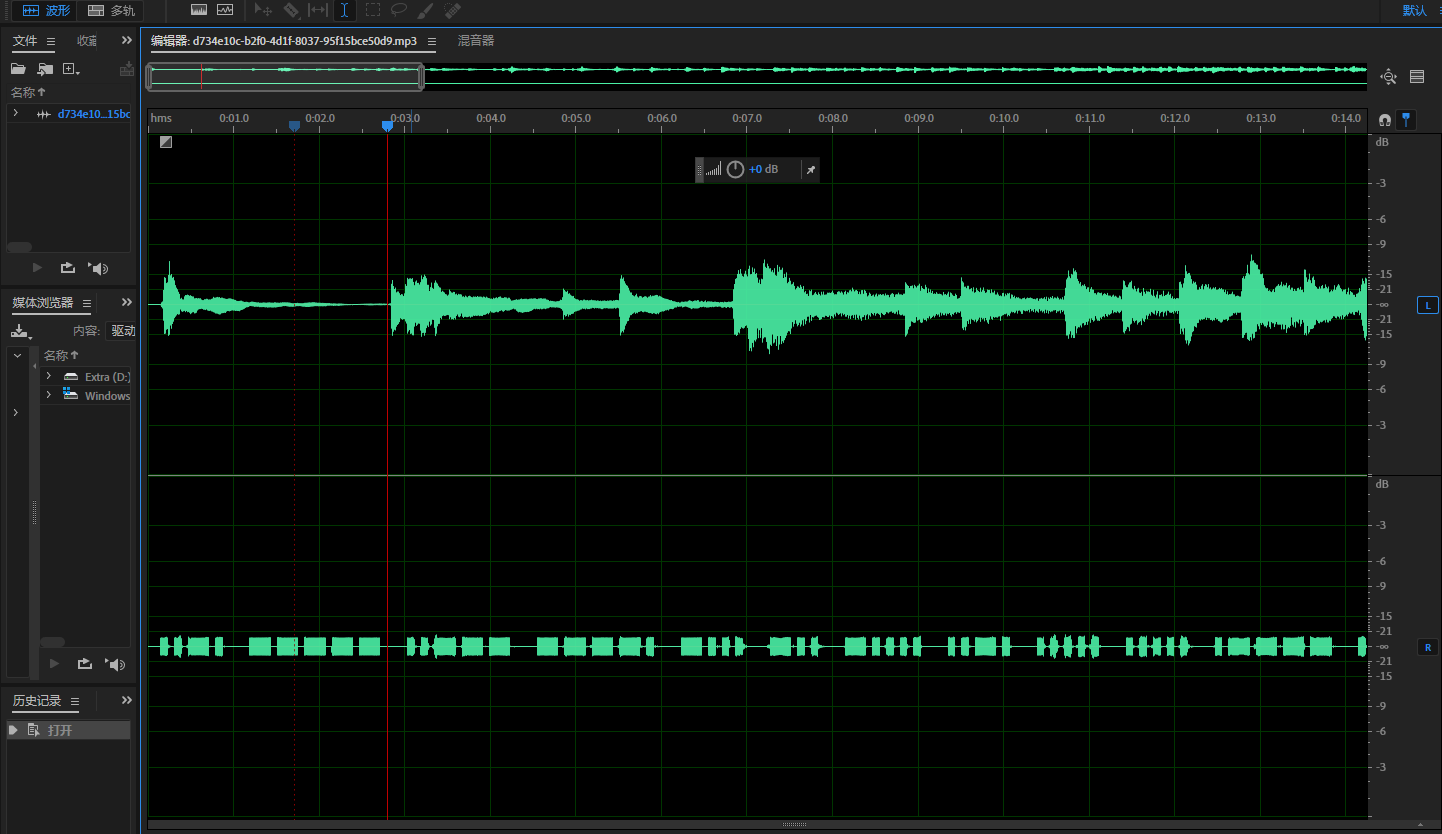The image size is (1442, 834).
Task: Click the spectral display settings list icon
Action: (1417, 77)
